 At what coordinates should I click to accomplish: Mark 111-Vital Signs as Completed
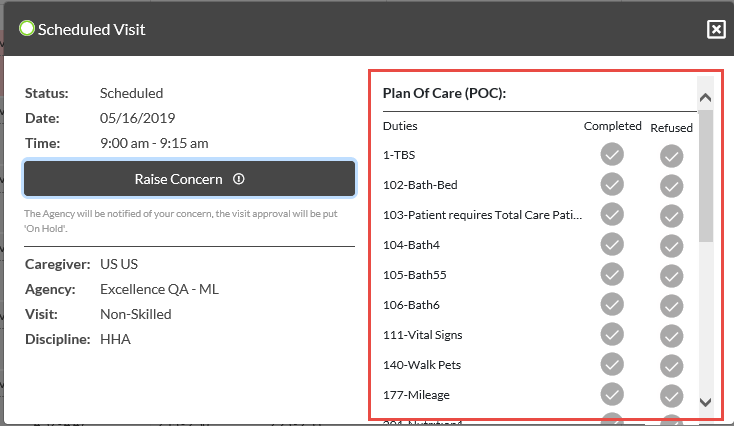coord(612,334)
